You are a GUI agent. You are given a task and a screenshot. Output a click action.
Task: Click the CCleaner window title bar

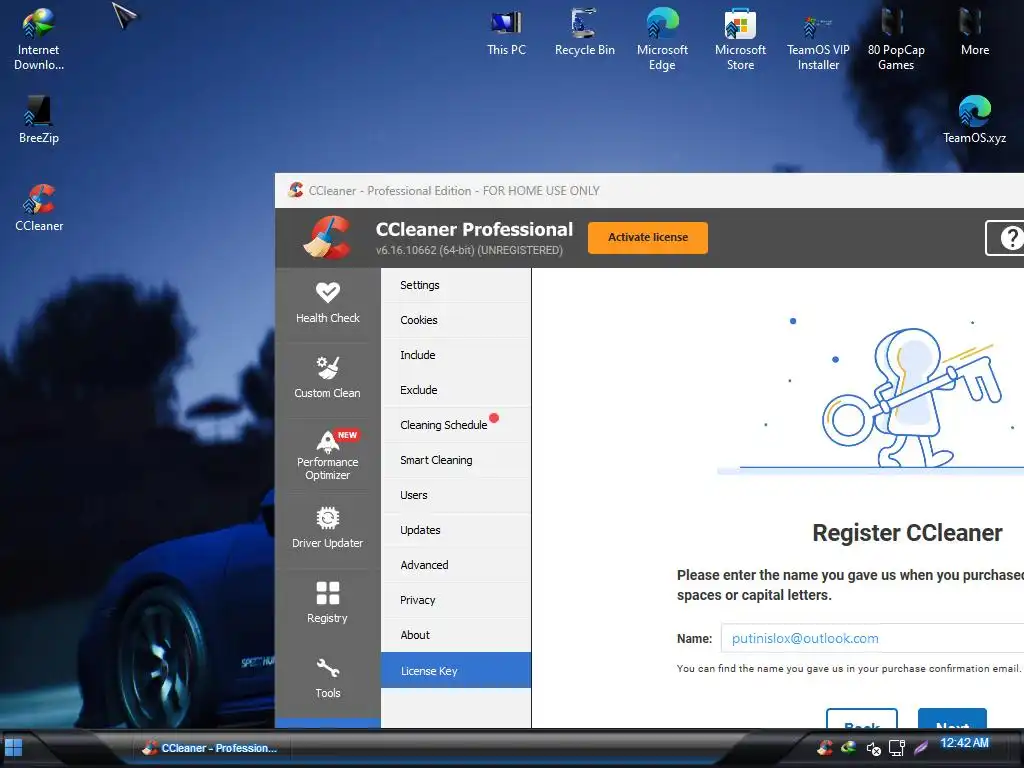(x=649, y=191)
